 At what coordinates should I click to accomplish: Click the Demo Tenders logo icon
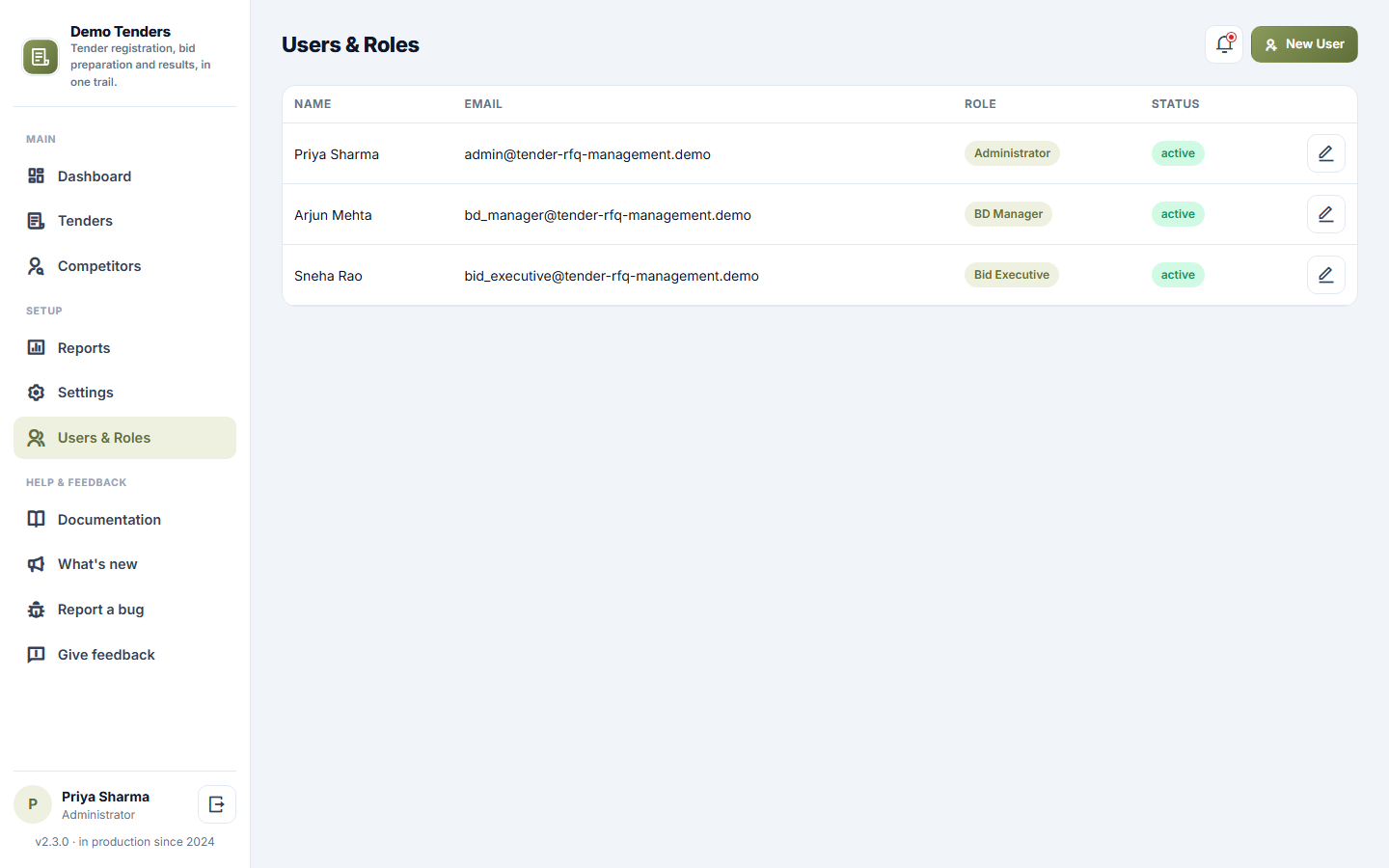pos(41,57)
